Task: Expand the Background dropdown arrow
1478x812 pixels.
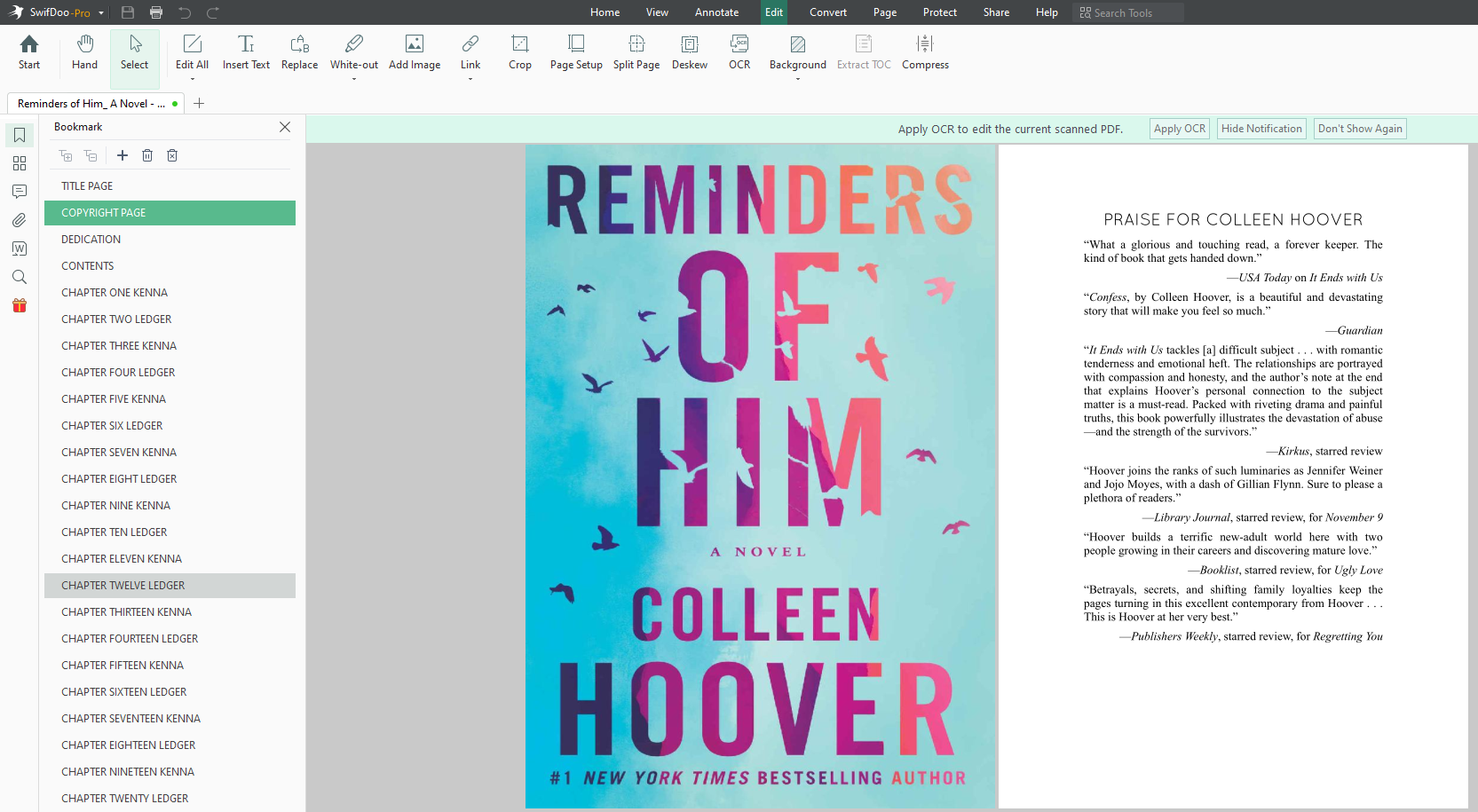Action: [x=797, y=80]
